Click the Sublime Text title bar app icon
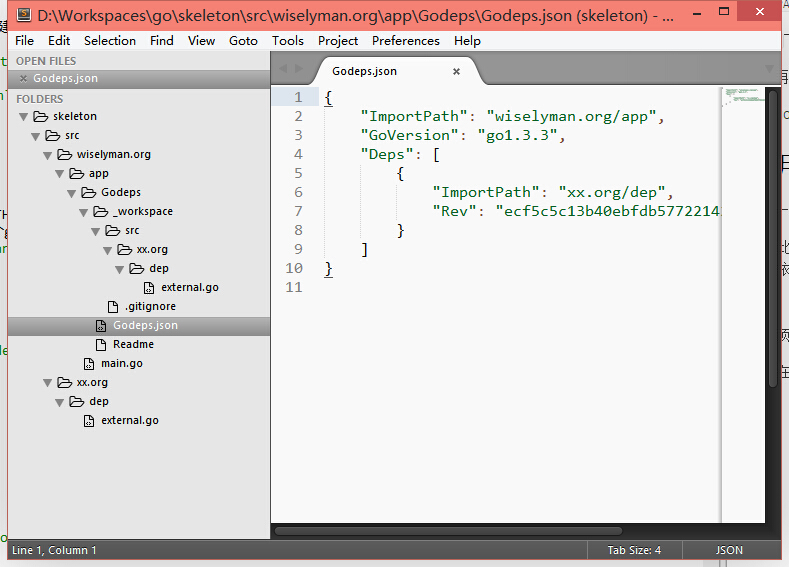This screenshot has width=789, height=567. 23,15
